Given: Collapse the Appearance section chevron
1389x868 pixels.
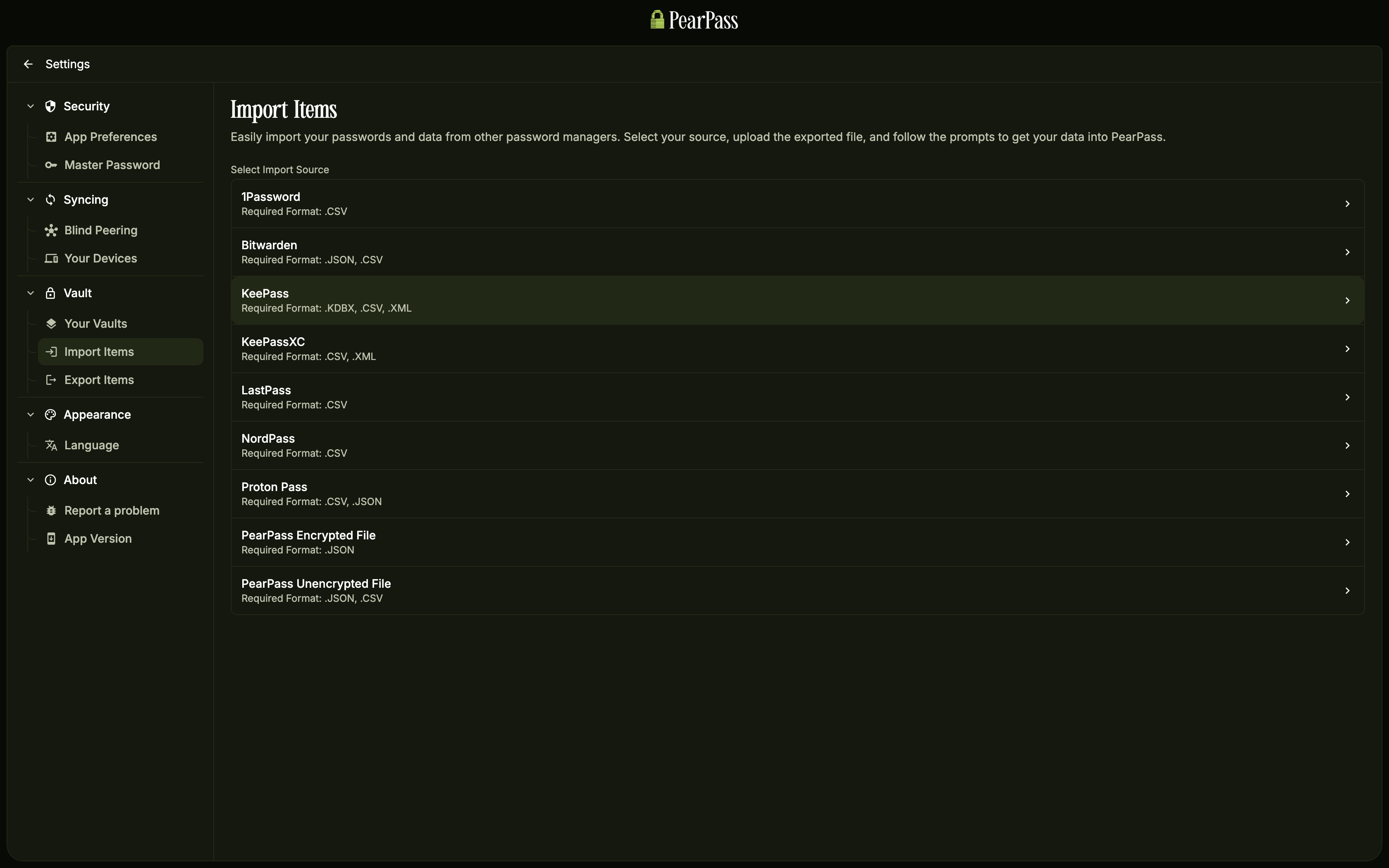Looking at the screenshot, I should click(x=31, y=415).
